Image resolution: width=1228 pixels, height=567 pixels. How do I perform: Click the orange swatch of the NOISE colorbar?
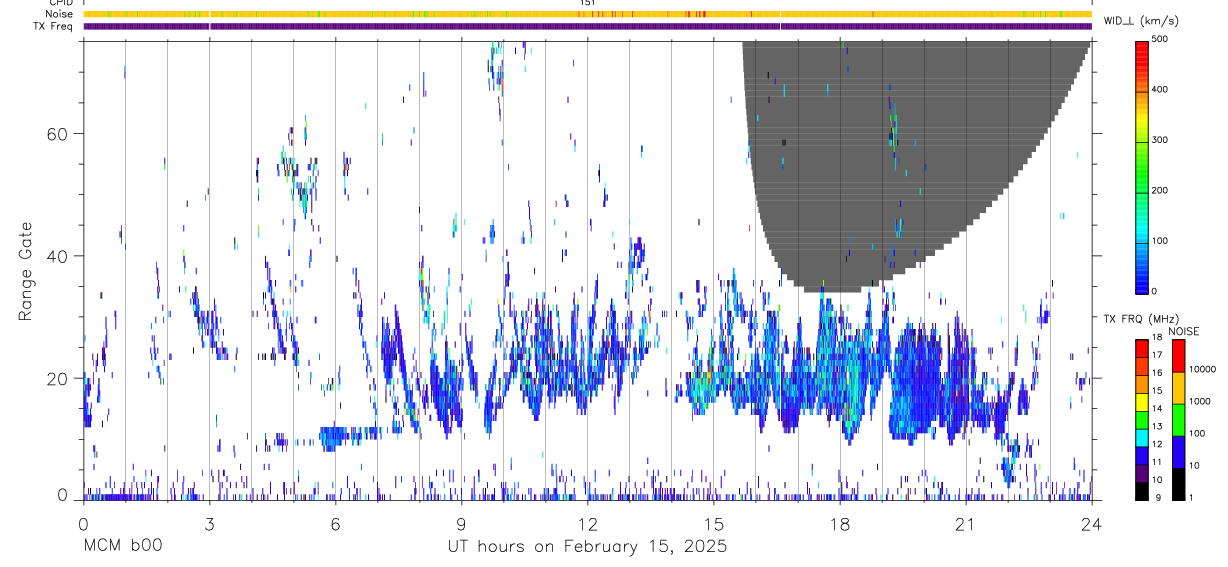tap(1177, 388)
